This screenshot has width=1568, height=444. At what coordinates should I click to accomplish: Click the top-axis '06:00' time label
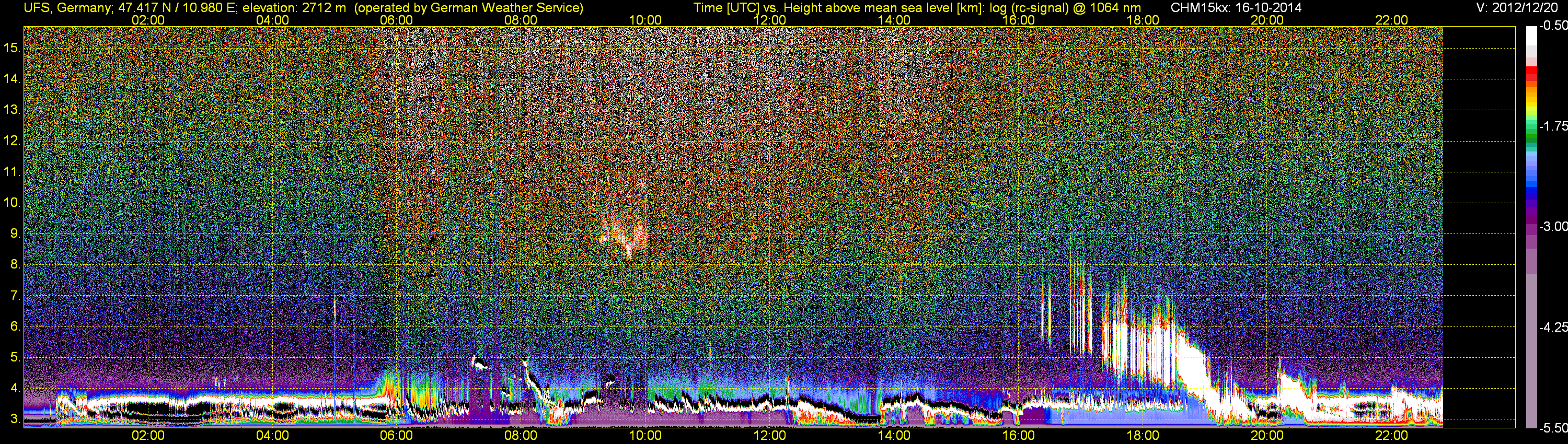[x=396, y=20]
